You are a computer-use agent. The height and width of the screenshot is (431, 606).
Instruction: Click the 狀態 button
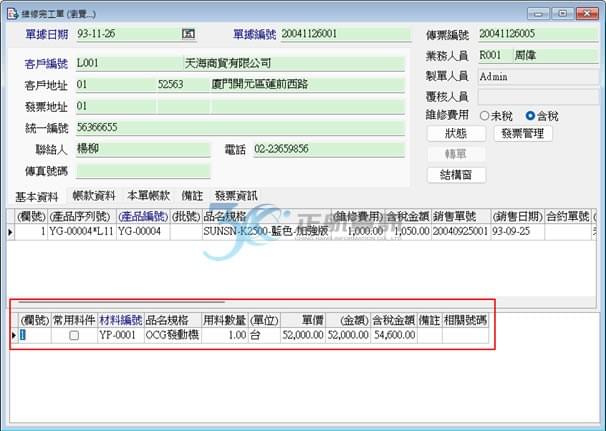click(456, 134)
